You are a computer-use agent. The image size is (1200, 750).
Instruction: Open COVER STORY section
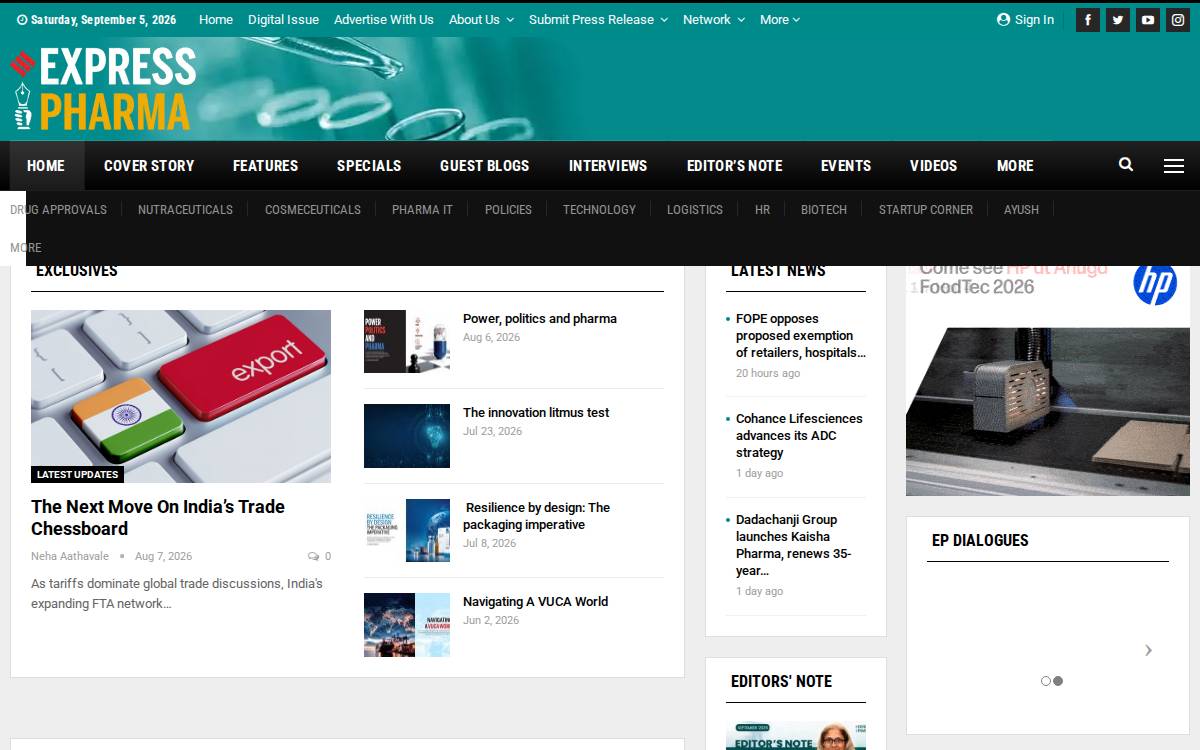[149, 166]
